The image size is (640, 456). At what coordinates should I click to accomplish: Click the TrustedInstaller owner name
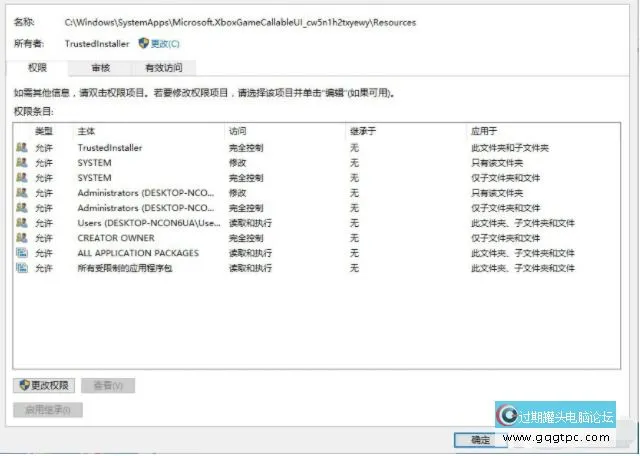coord(97,44)
